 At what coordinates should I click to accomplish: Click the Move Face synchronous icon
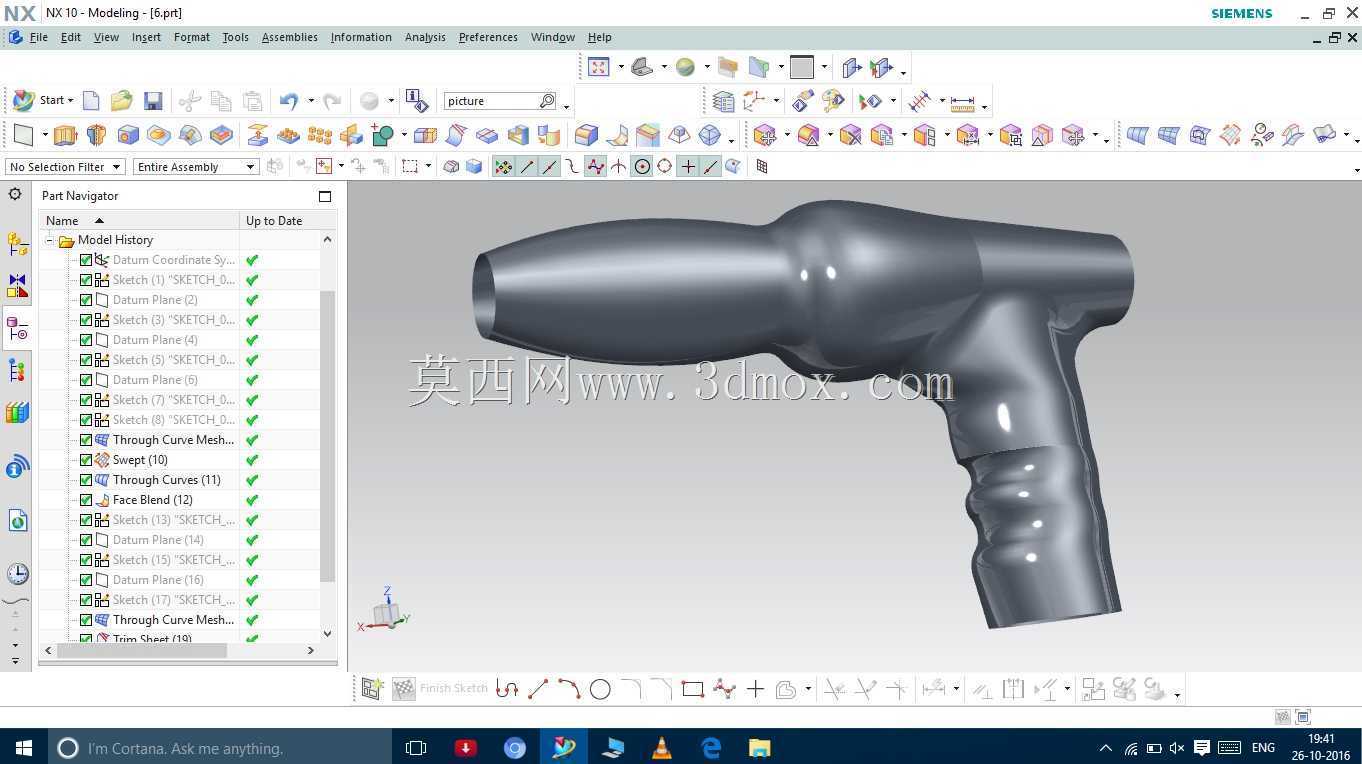point(765,135)
